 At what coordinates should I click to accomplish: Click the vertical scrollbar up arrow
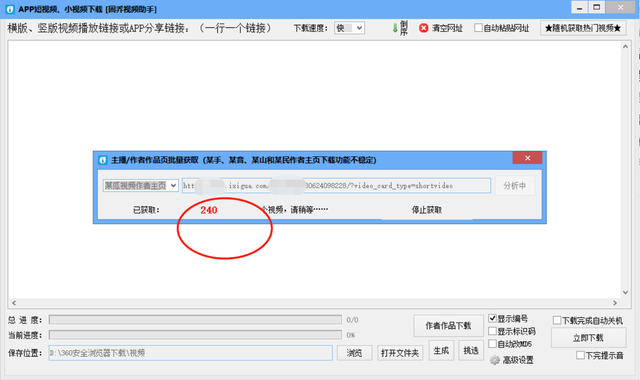(x=625, y=47)
